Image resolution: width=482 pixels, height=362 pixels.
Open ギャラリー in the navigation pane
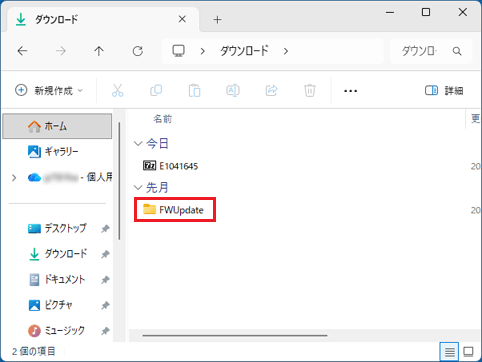[57, 152]
